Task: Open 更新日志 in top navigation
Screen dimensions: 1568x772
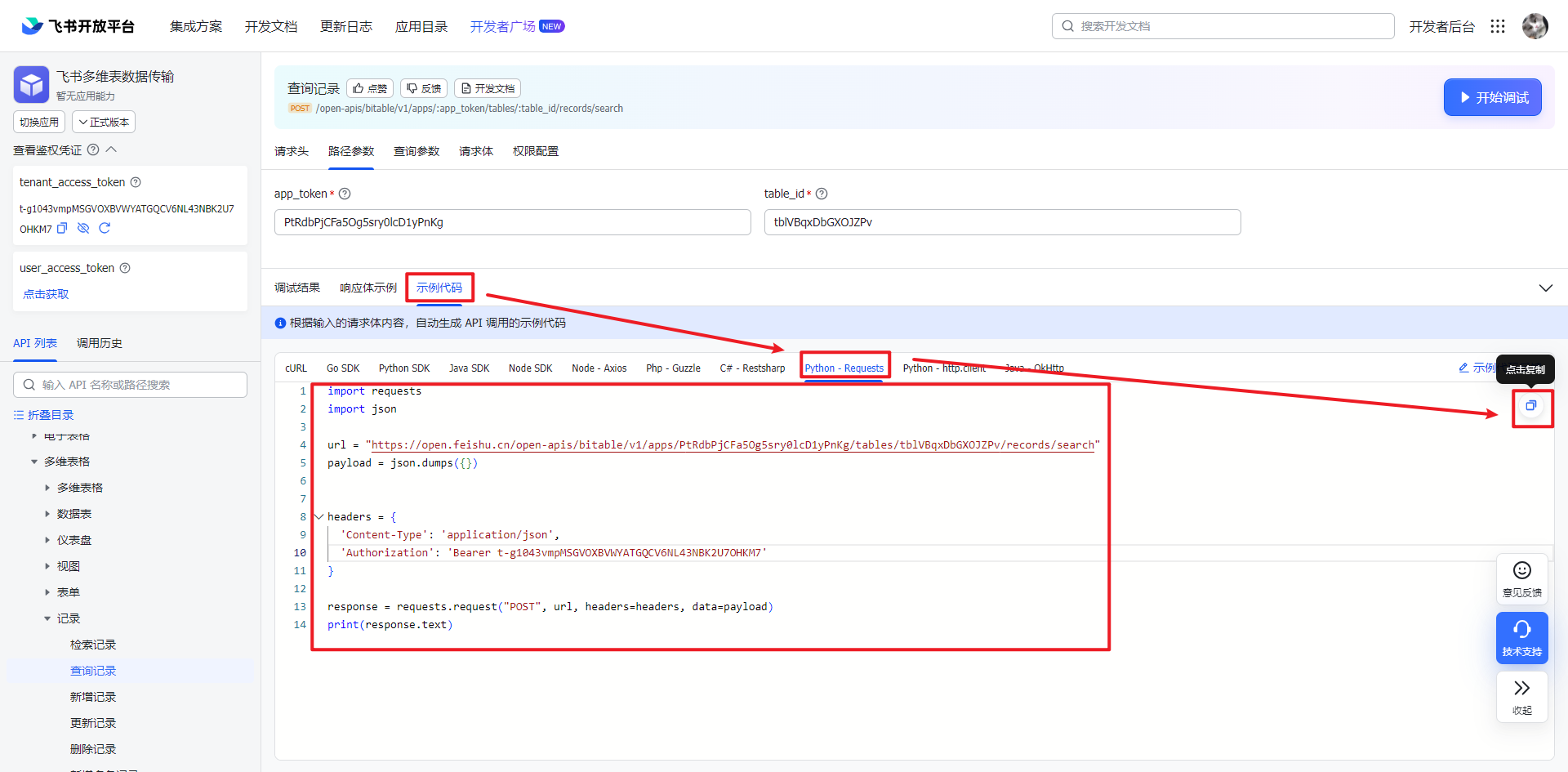Action: [x=346, y=26]
